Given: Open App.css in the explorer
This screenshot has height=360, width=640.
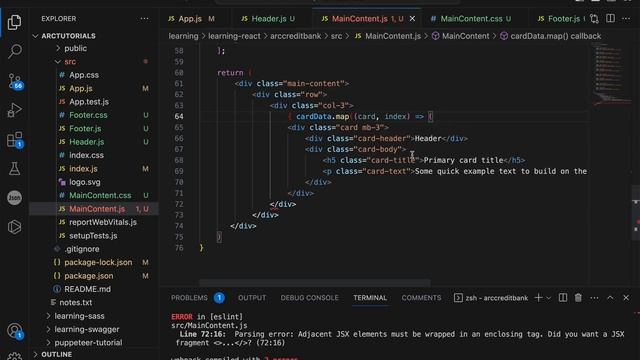Looking at the screenshot, I should point(84,75).
